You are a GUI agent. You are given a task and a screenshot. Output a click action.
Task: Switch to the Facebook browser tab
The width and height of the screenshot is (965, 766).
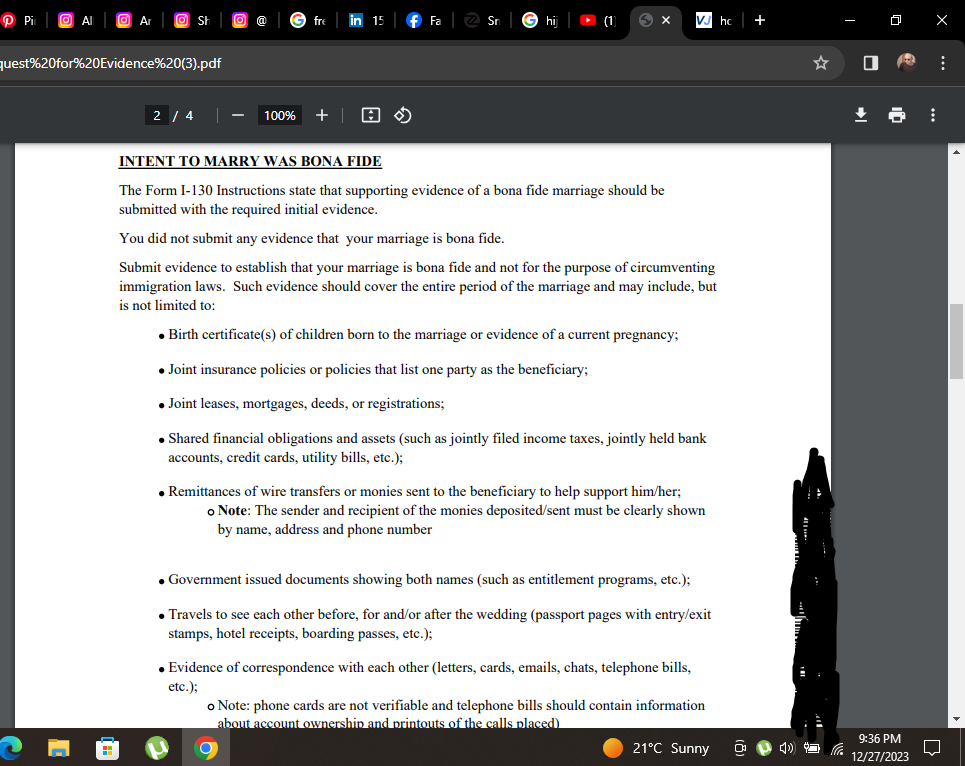tap(424, 20)
